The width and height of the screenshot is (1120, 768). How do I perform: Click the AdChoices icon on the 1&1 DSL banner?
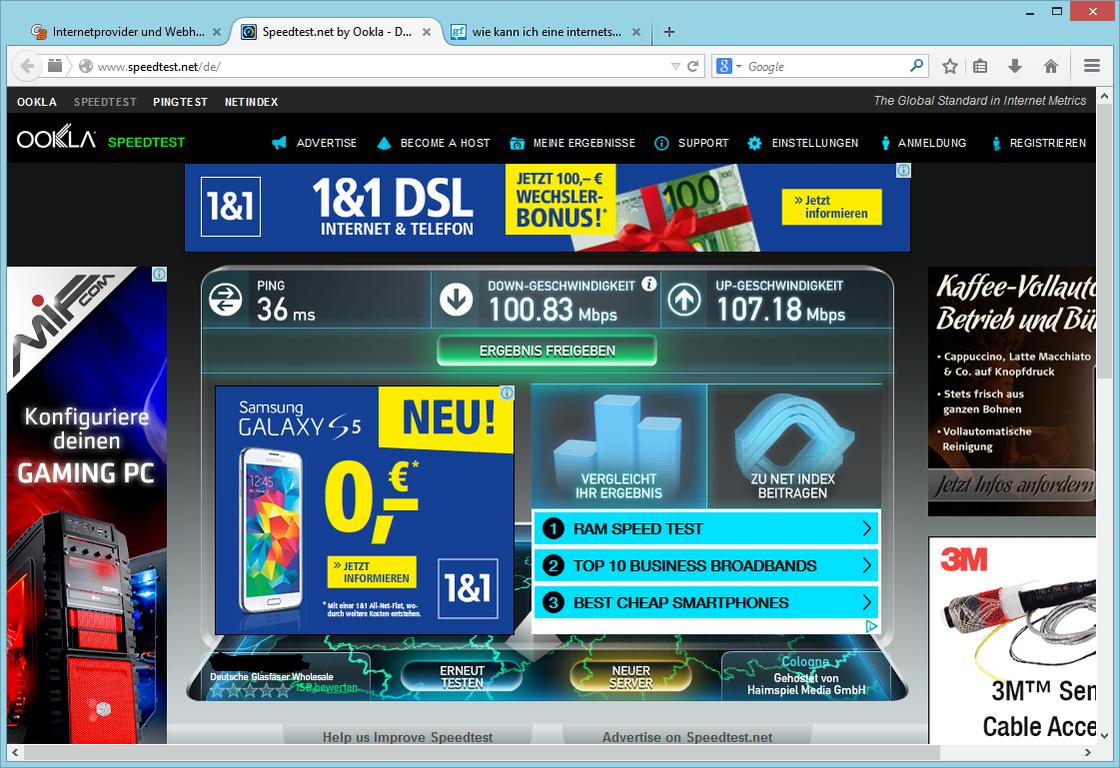pyautogui.click(x=904, y=171)
